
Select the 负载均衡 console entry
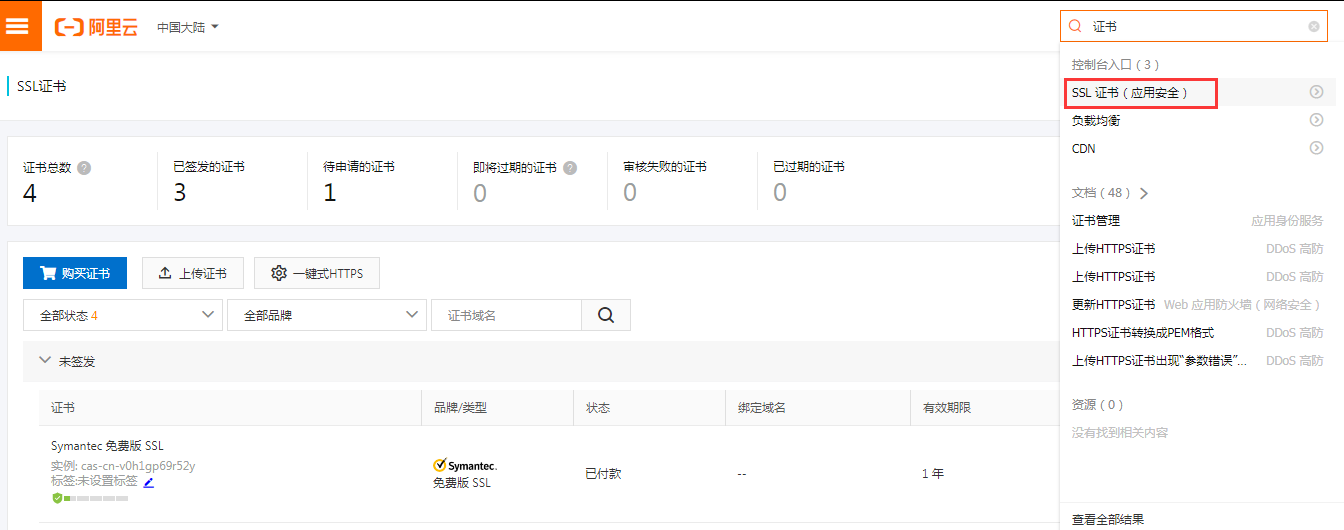point(1096,120)
